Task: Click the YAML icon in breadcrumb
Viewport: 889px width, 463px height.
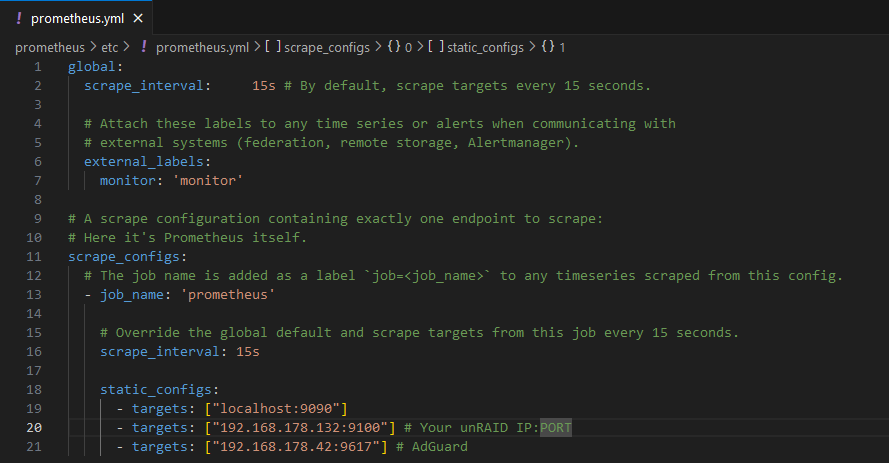Action: pyautogui.click(x=144, y=46)
